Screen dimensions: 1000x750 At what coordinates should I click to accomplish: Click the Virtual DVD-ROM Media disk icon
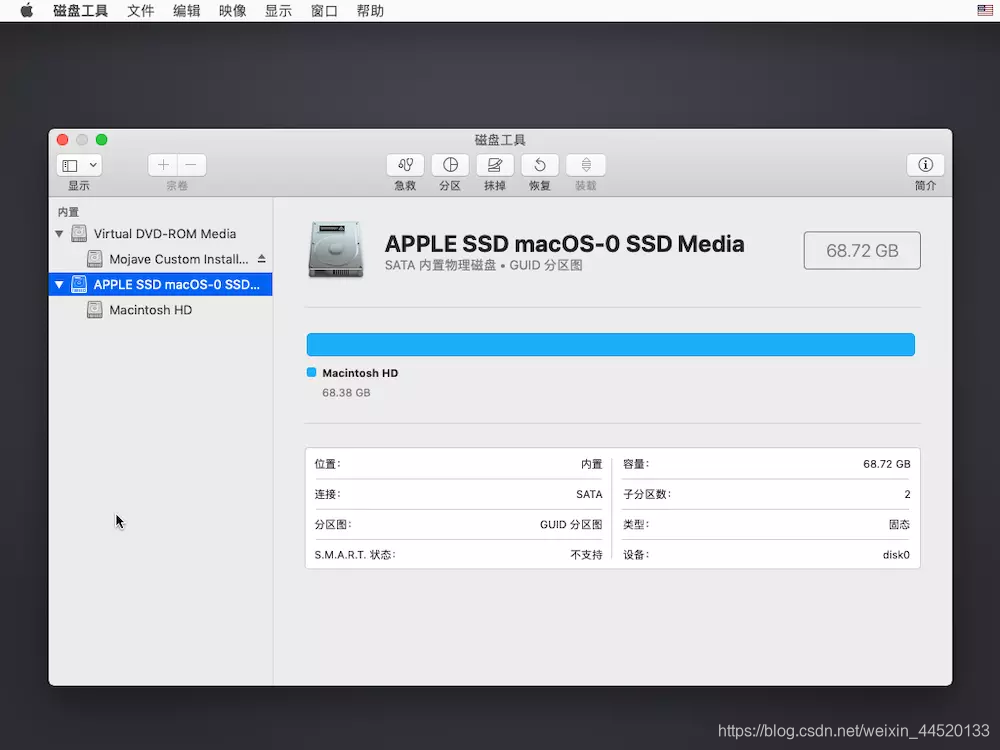coord(79,233)
